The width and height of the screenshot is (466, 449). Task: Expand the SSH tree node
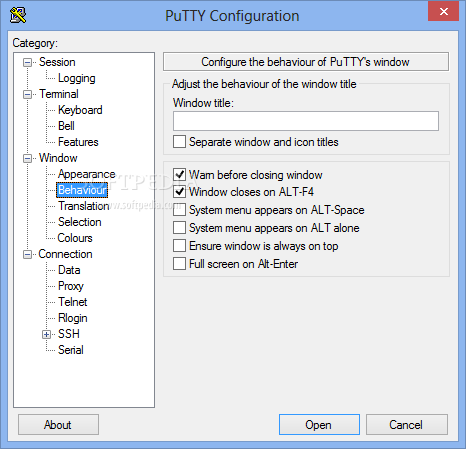(46, 334)
